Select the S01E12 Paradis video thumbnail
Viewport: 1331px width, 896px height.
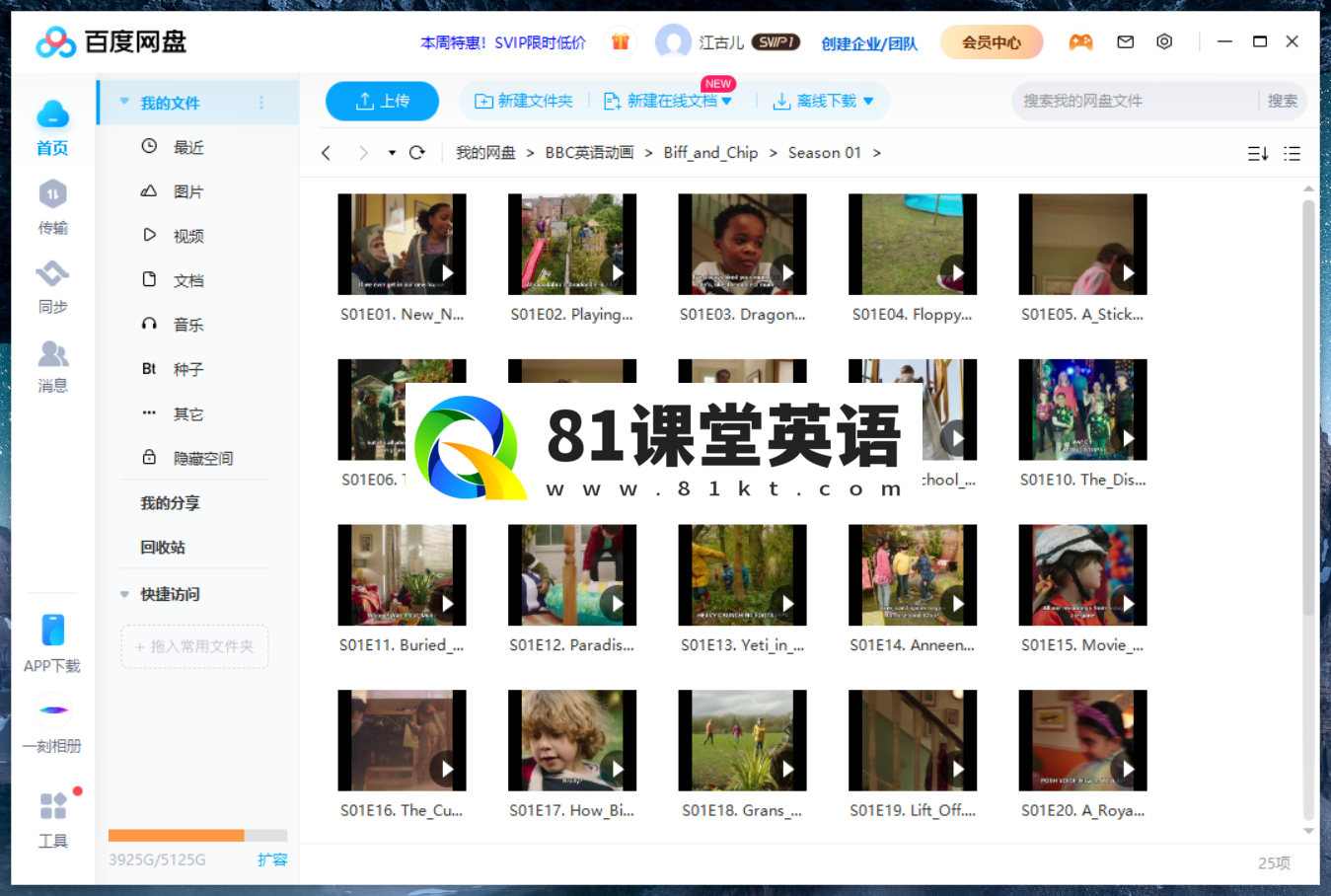coord(571,575)
